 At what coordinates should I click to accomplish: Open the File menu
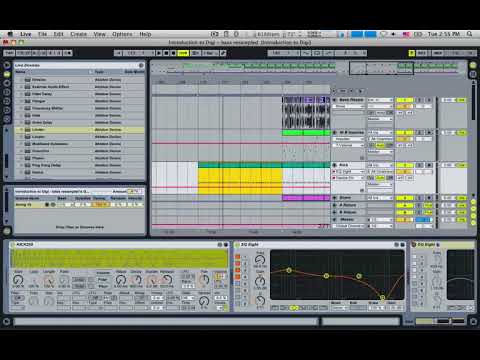(x=42, y=34)
